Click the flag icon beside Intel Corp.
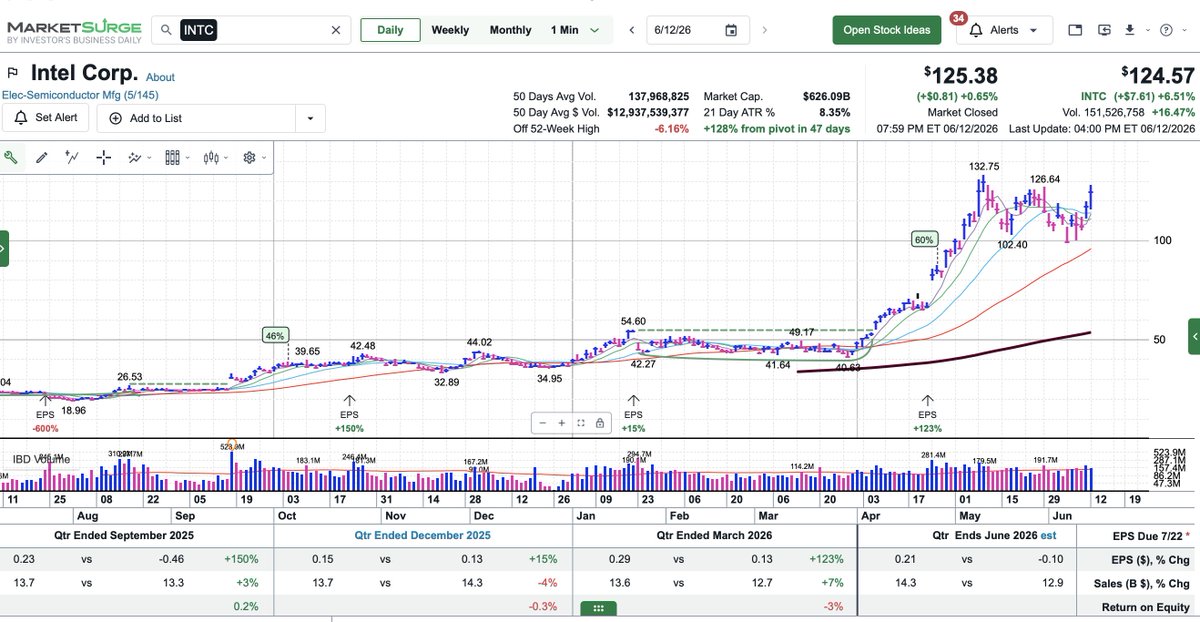This screenshot has height=622, width=1200. [x=13, y=73]
